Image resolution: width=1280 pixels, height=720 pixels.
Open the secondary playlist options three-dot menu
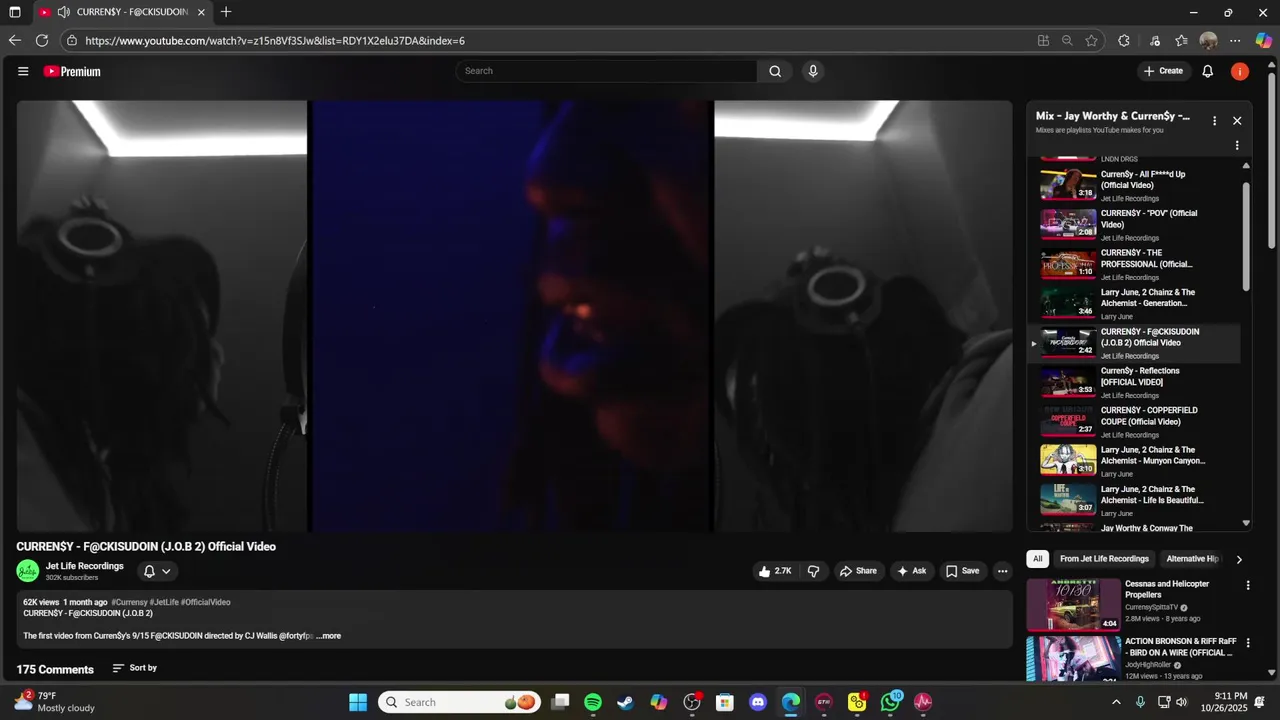point(1237,145)
